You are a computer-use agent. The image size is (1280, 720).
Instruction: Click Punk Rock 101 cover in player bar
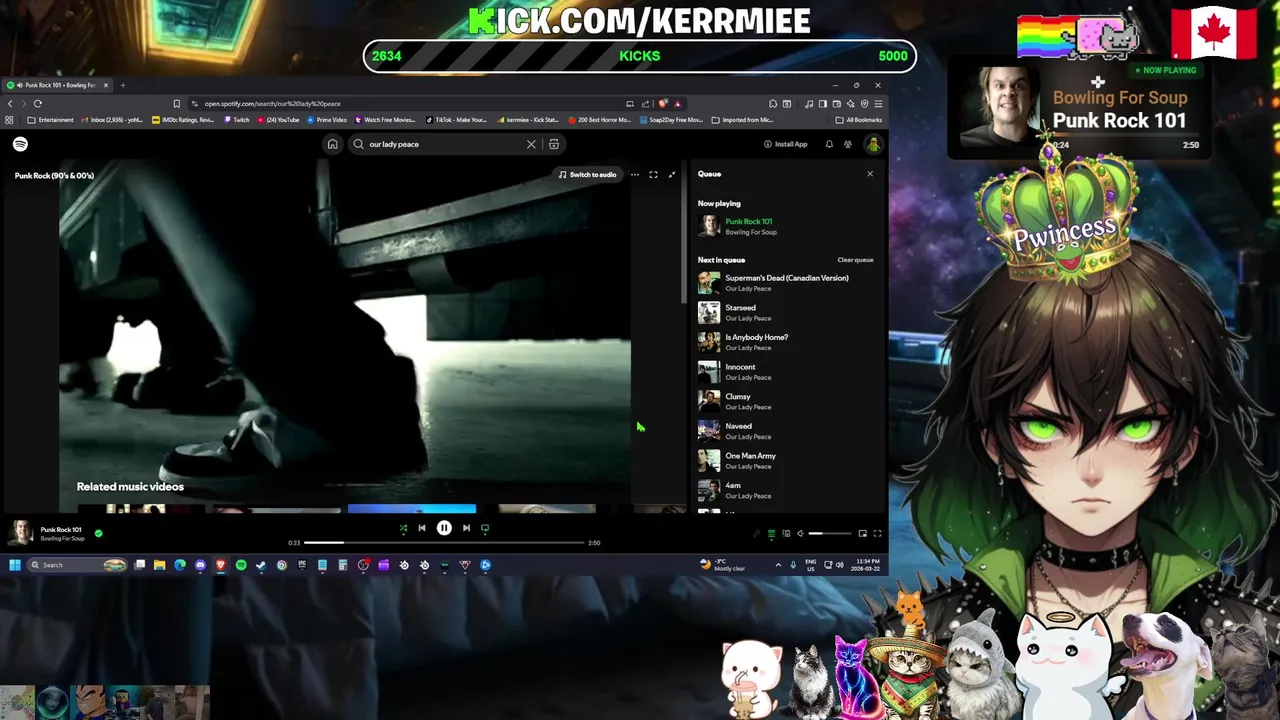click(x=22, y=533)
